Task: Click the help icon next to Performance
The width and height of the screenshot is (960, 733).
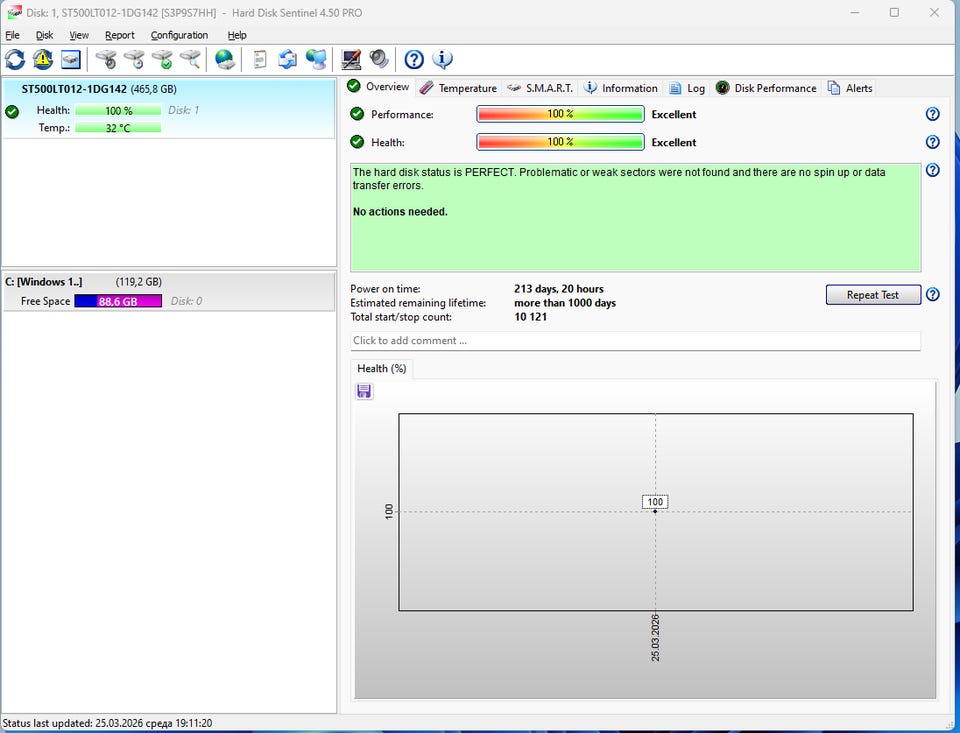Action: point(932,114)
